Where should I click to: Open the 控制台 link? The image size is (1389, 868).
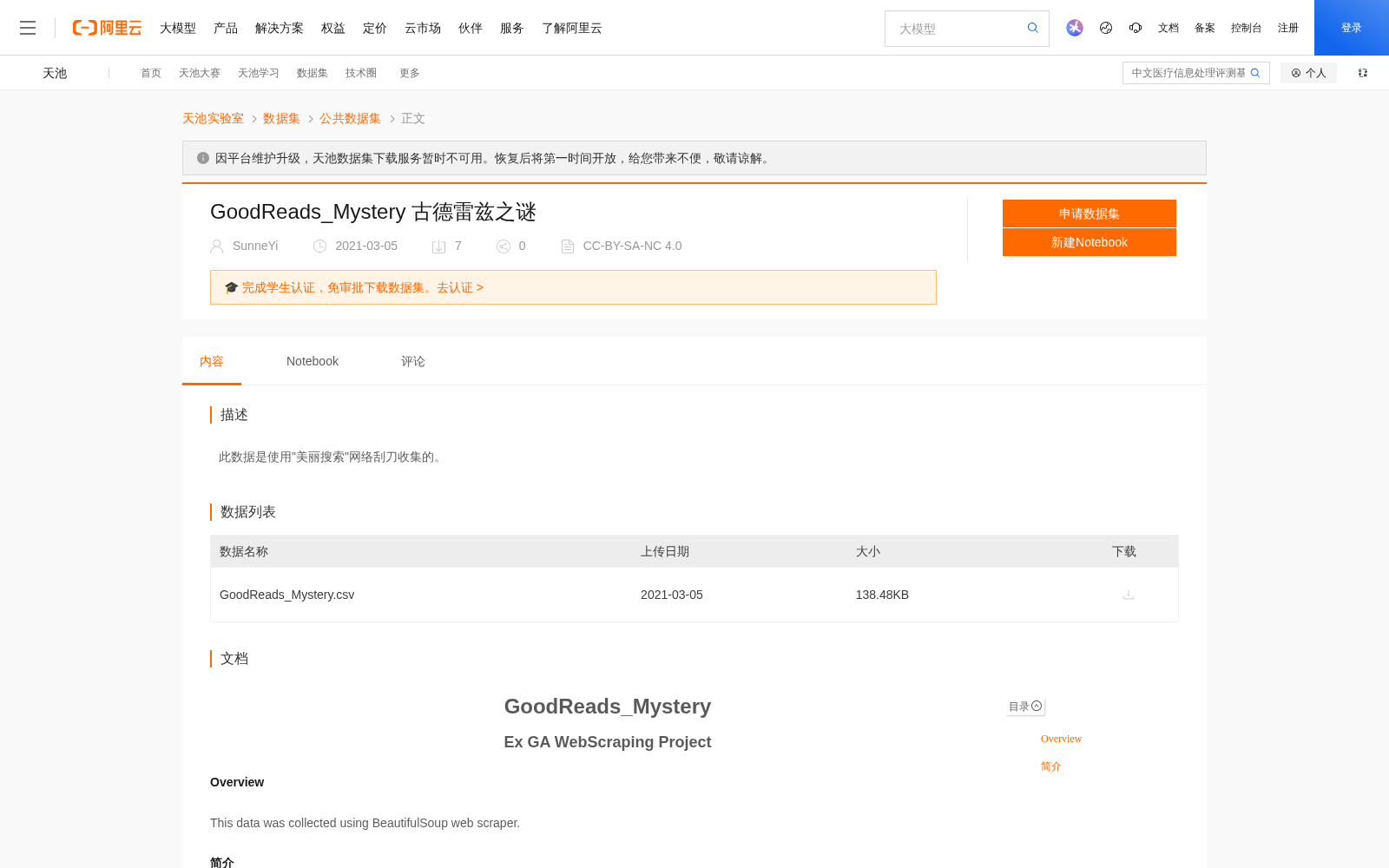tap(1247, 28)
